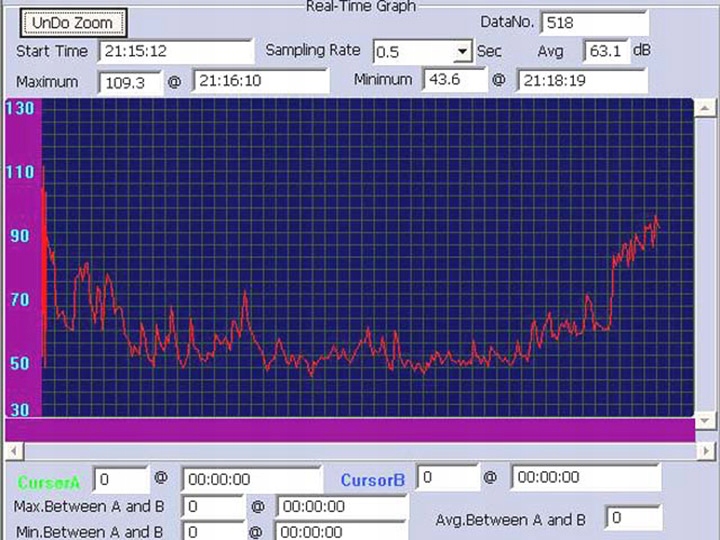Select the Maximum value field showing 109.3
Viewport: 720px width, 540px height.
coord(131,82)
